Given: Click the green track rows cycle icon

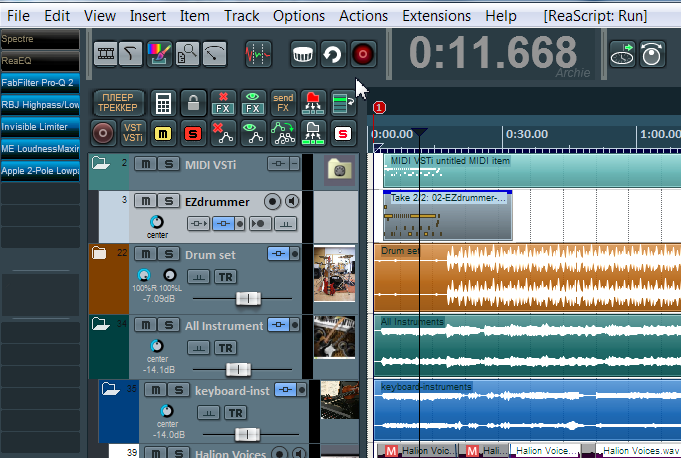Looking at the screenshot, I should pos(343,103).
